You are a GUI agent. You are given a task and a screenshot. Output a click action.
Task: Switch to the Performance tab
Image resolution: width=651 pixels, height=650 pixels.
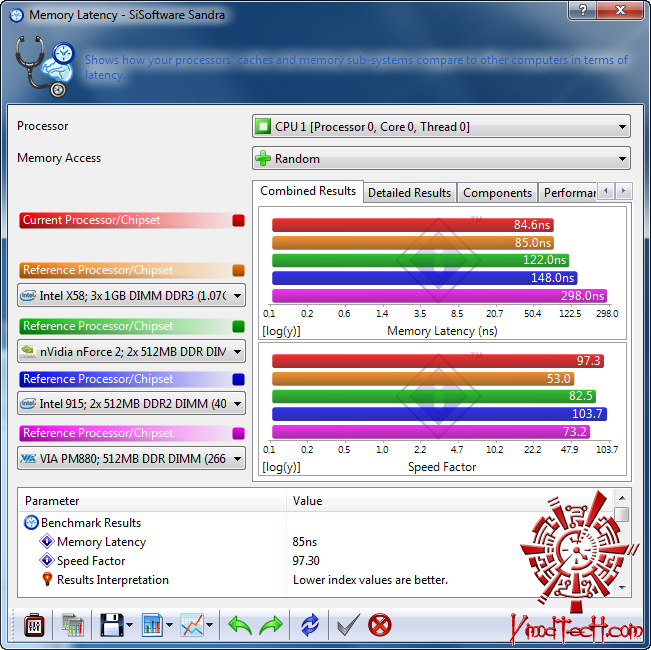pyautogui.click(x=569, y=193)
